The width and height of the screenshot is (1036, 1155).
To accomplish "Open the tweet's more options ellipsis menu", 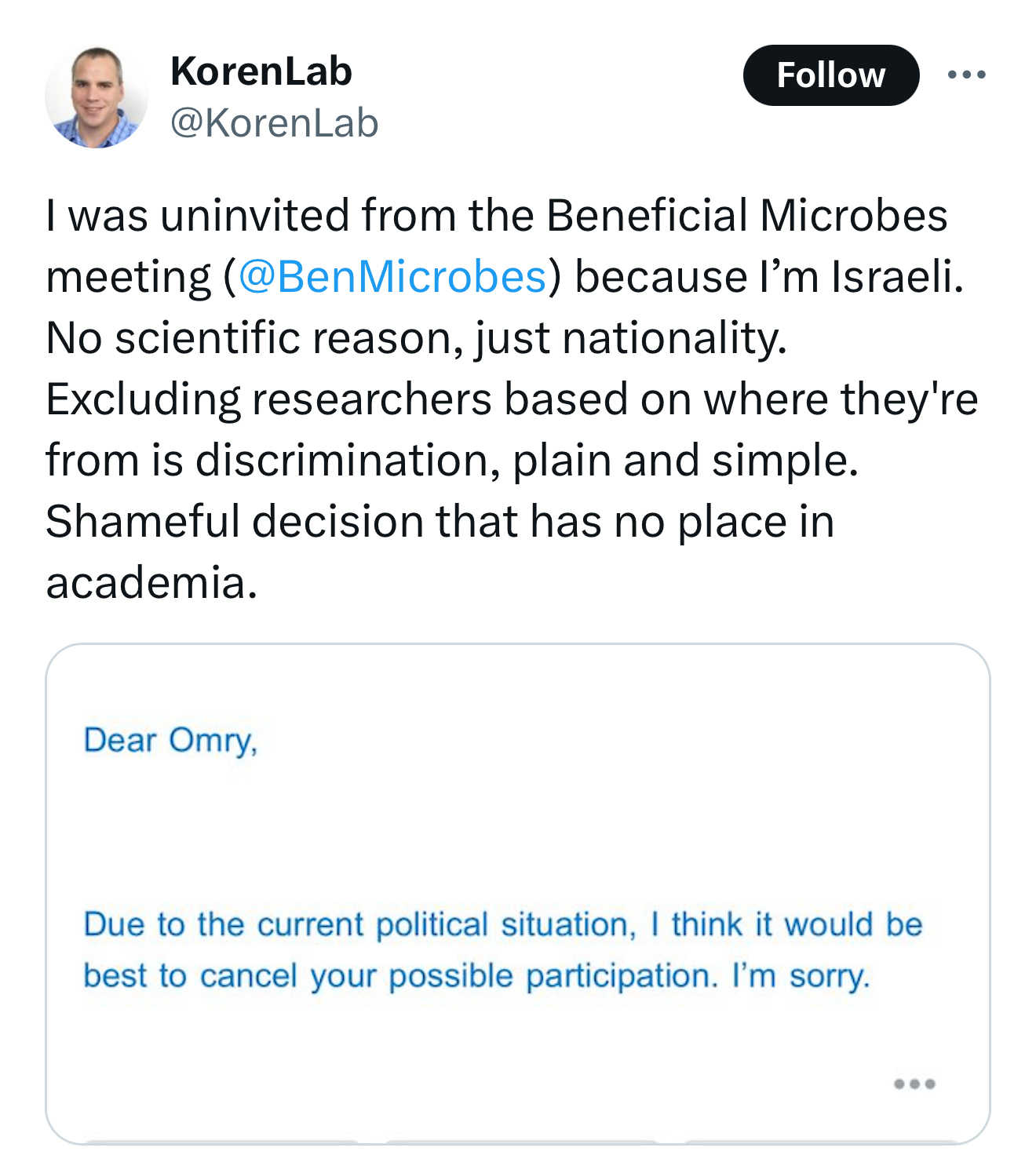I will [x=966, y=75].
